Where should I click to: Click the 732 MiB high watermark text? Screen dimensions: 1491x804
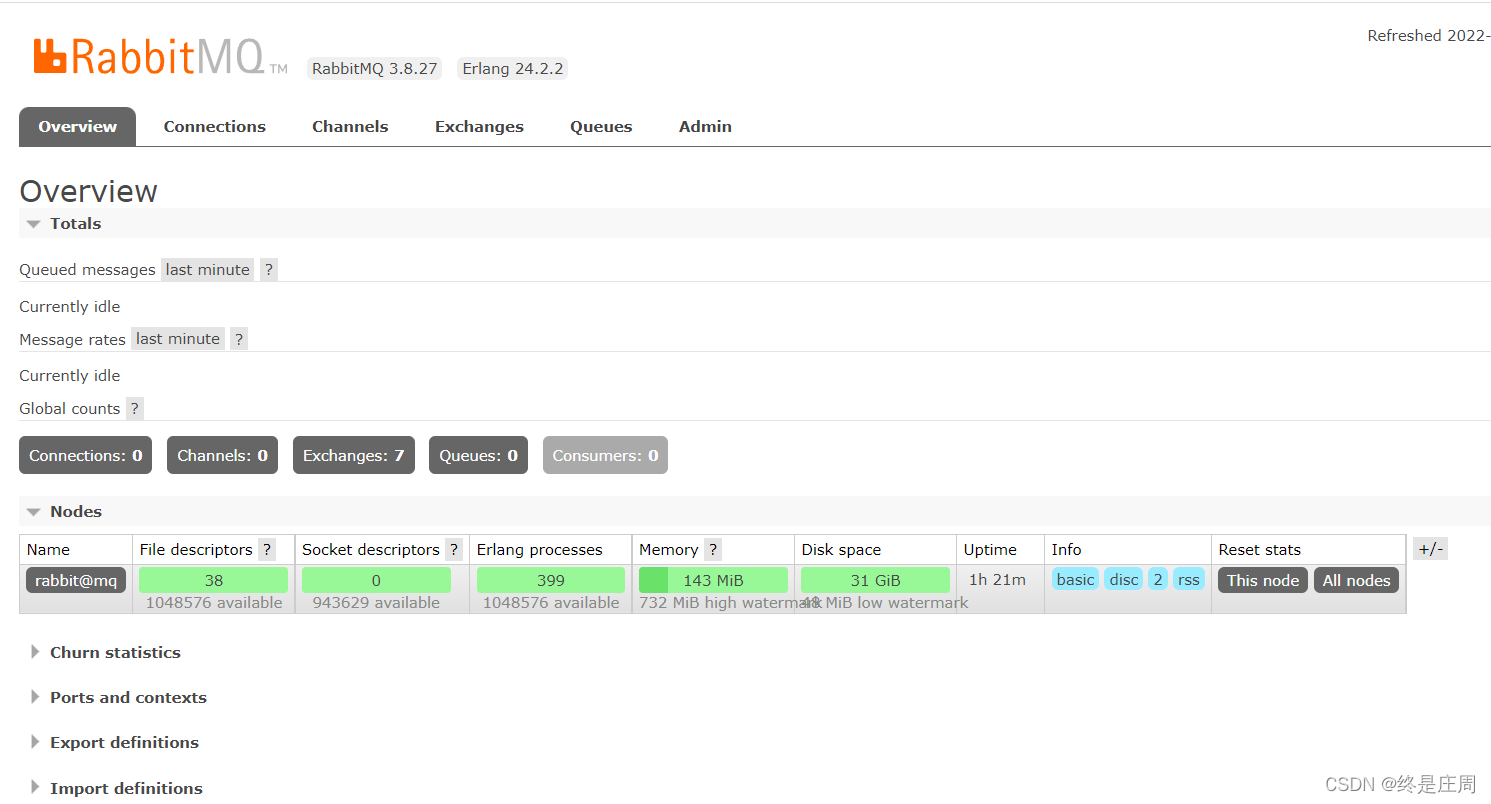click(x=730, y=603)
